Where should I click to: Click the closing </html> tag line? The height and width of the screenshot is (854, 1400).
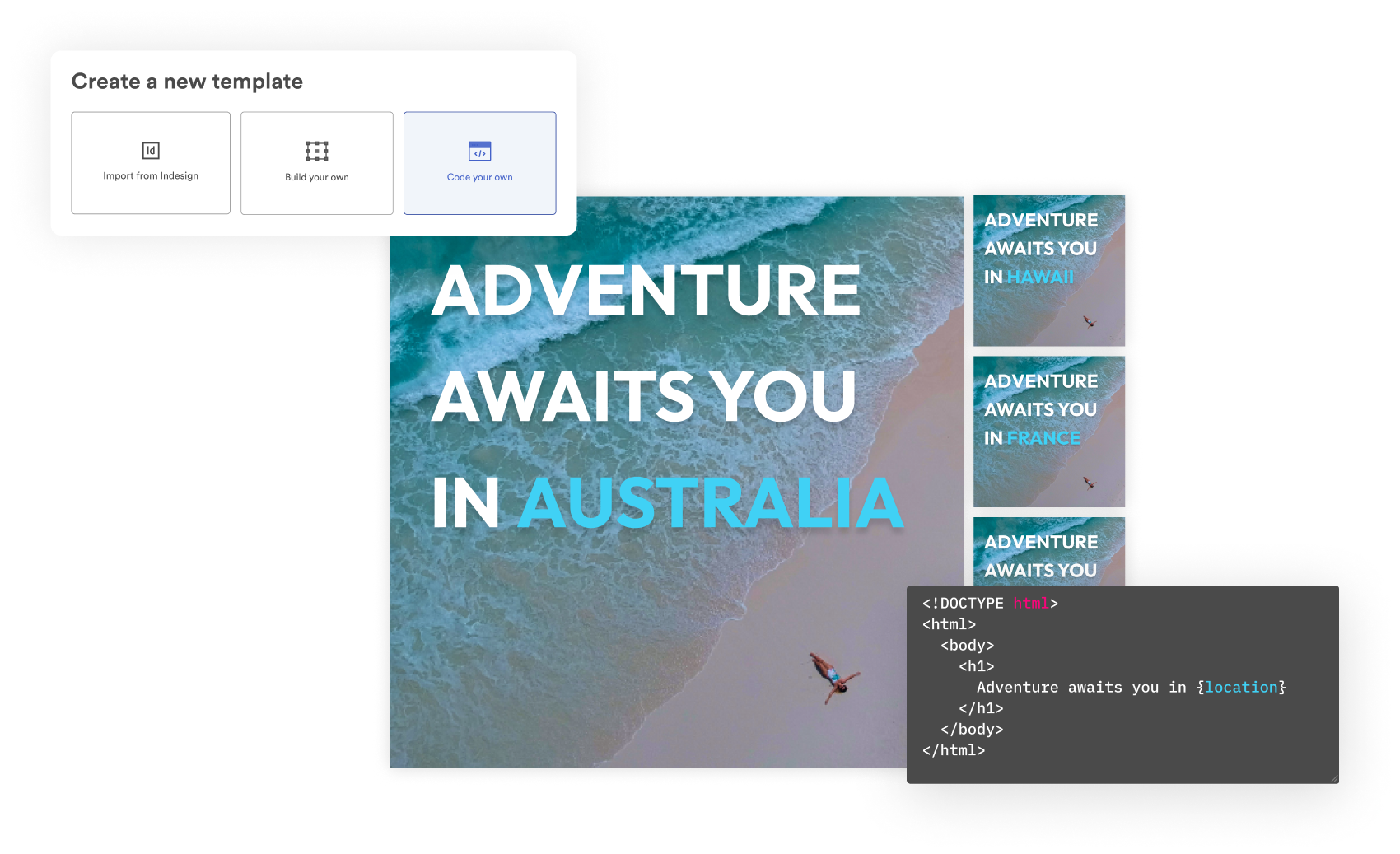tap(954, 750)
